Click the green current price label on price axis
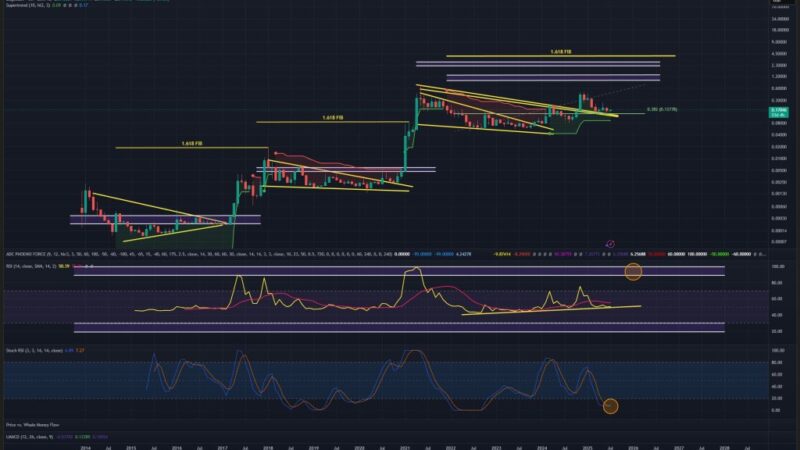 [779, 112]
